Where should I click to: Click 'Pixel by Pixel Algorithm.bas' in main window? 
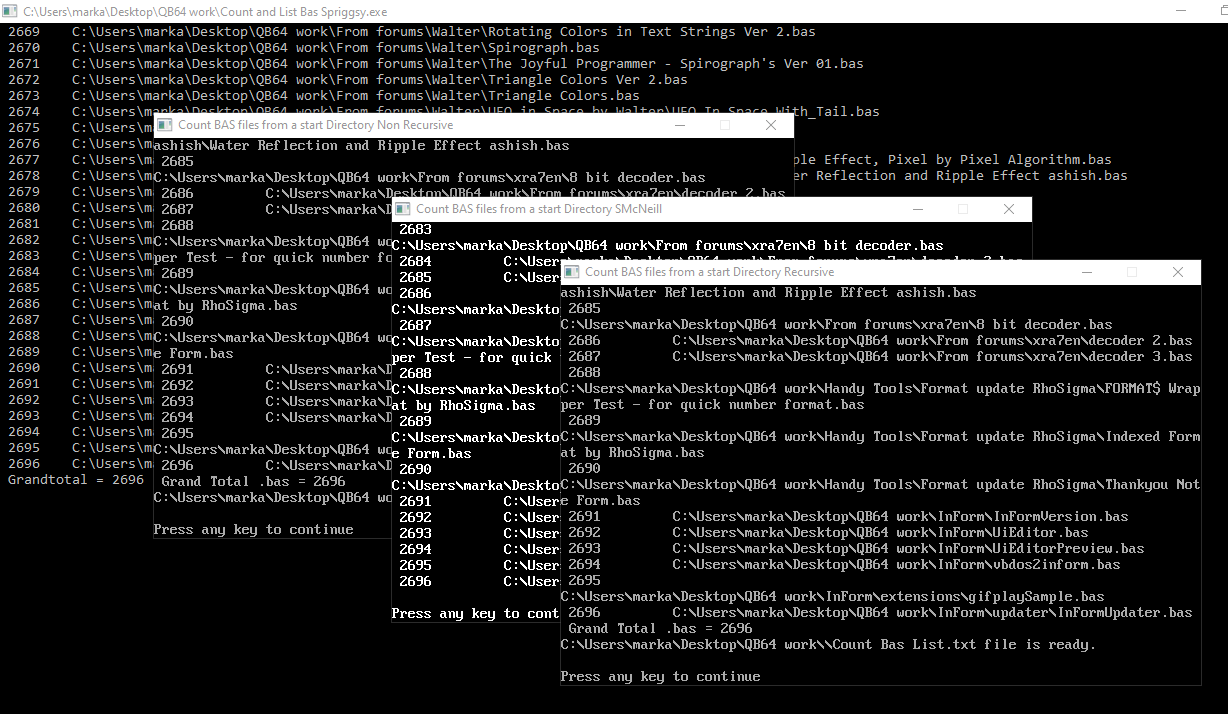click(x=1000, y=159)
